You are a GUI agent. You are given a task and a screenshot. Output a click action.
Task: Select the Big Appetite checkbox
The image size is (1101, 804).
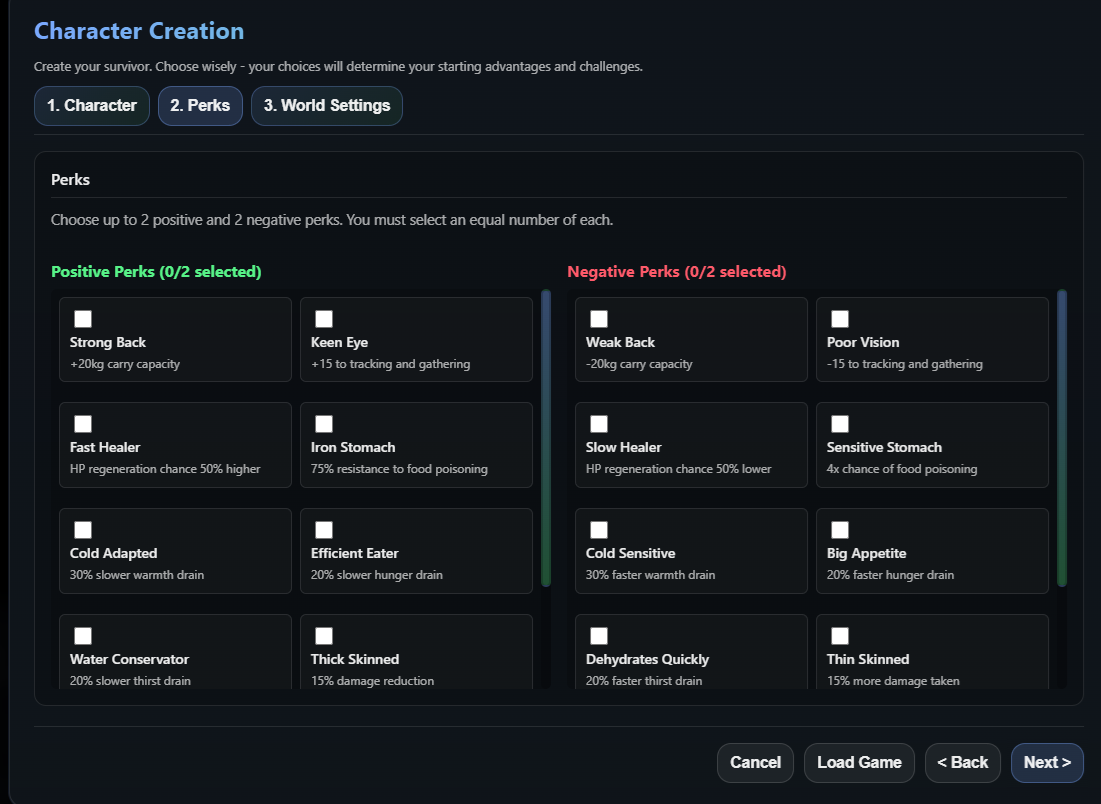(840, 530)
